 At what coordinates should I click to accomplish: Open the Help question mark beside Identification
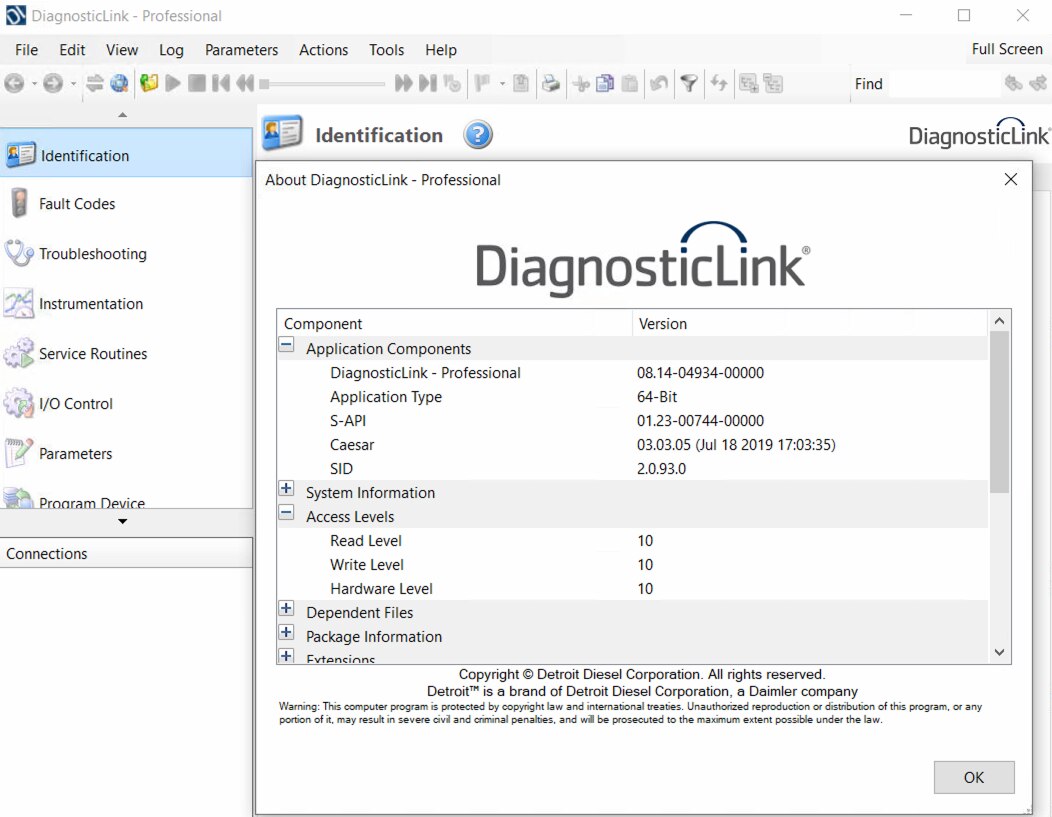click(x=477, y=134)
